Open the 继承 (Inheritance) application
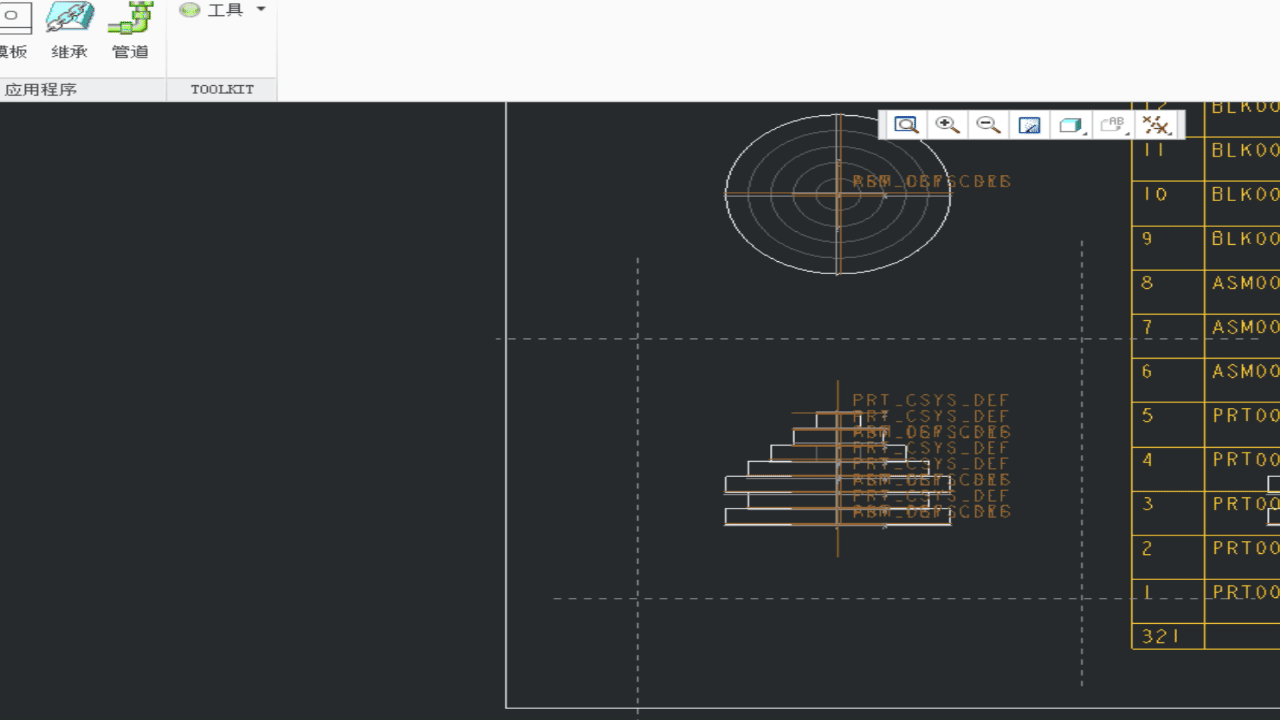Viewport: 1280px width, 720px height. point(70,30)
